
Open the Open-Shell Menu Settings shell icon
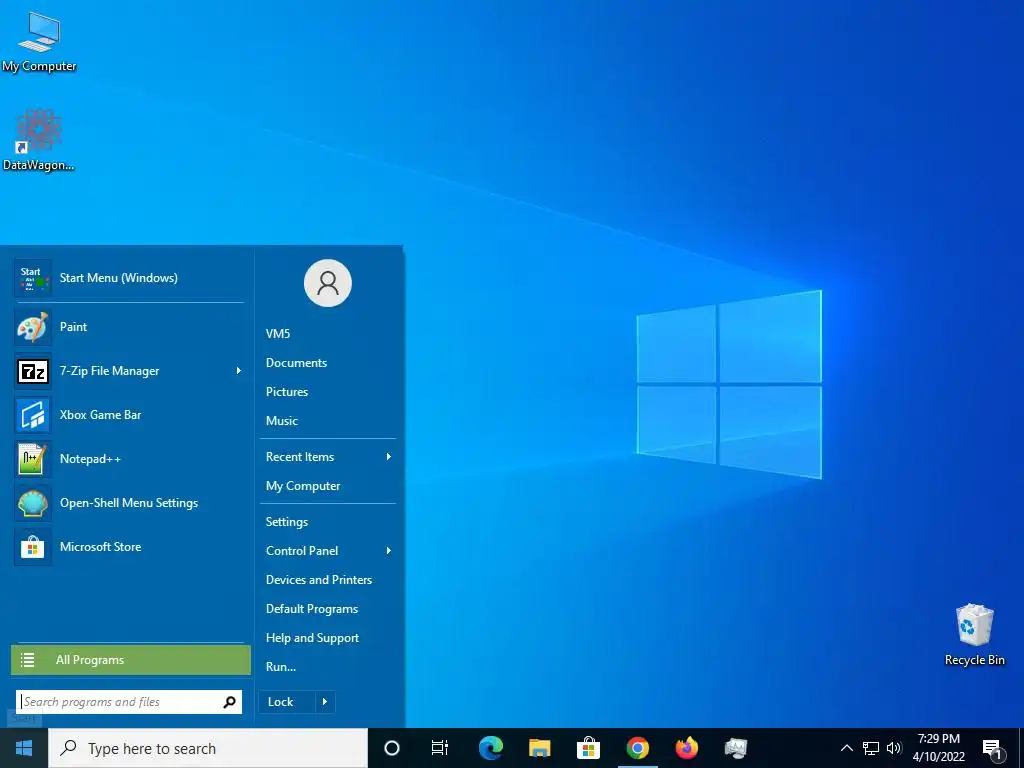point(33,503)
